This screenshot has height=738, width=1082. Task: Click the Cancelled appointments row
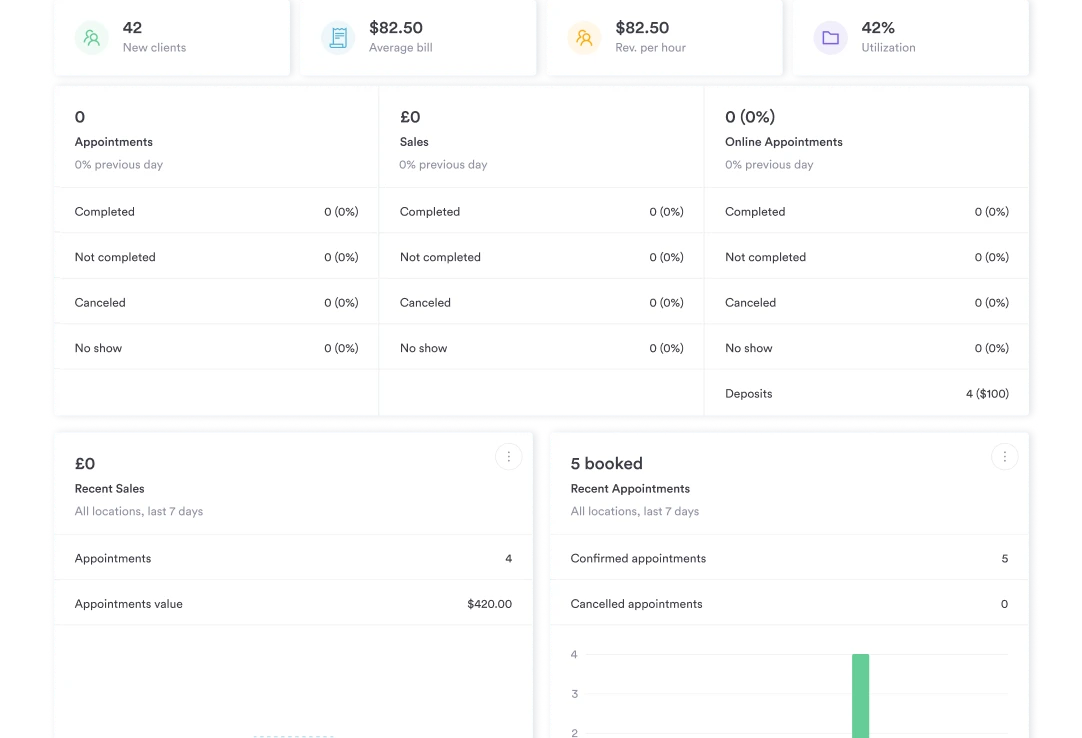pos(789,604)
